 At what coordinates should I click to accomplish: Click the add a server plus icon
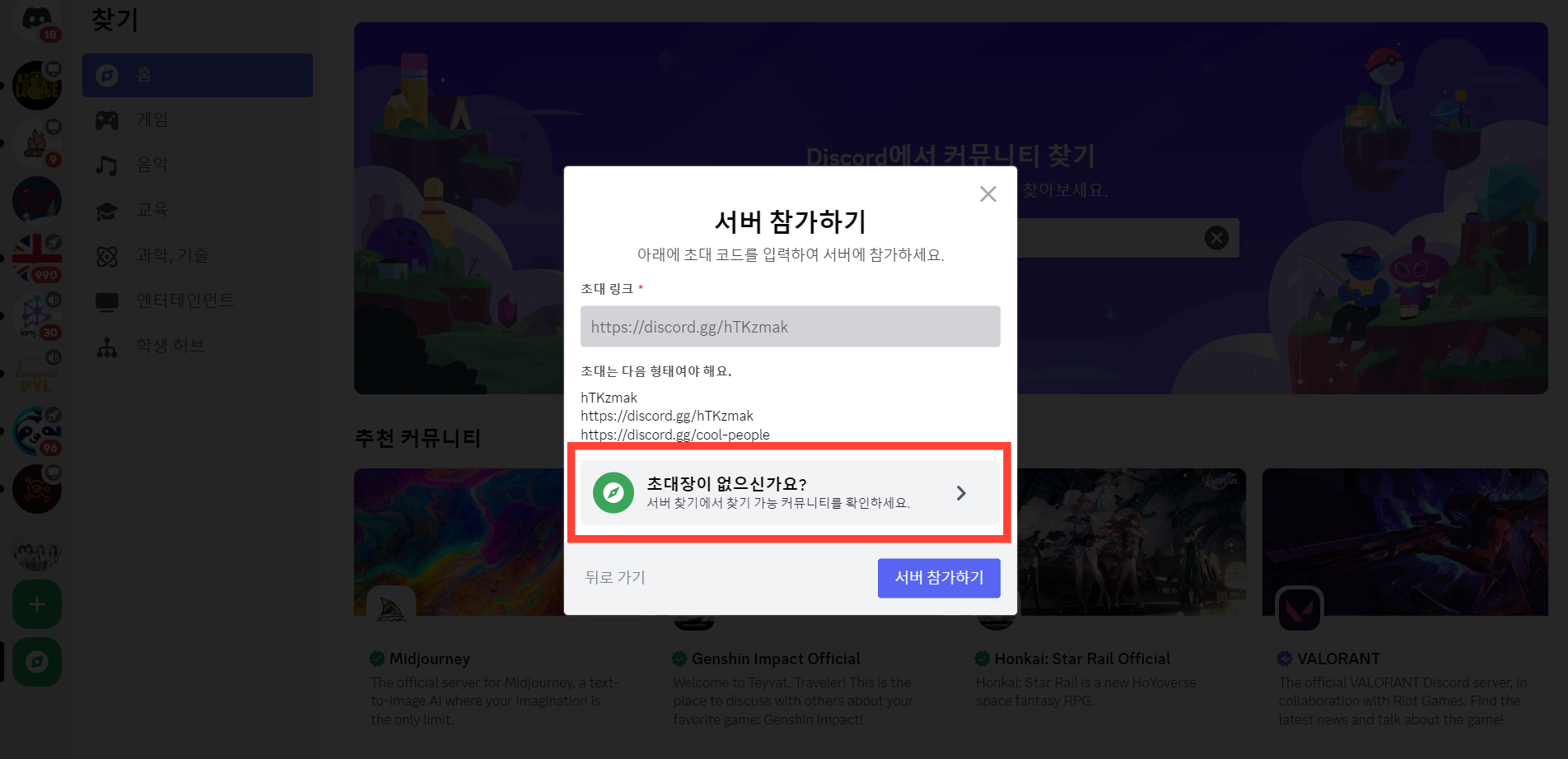[37, 604]
